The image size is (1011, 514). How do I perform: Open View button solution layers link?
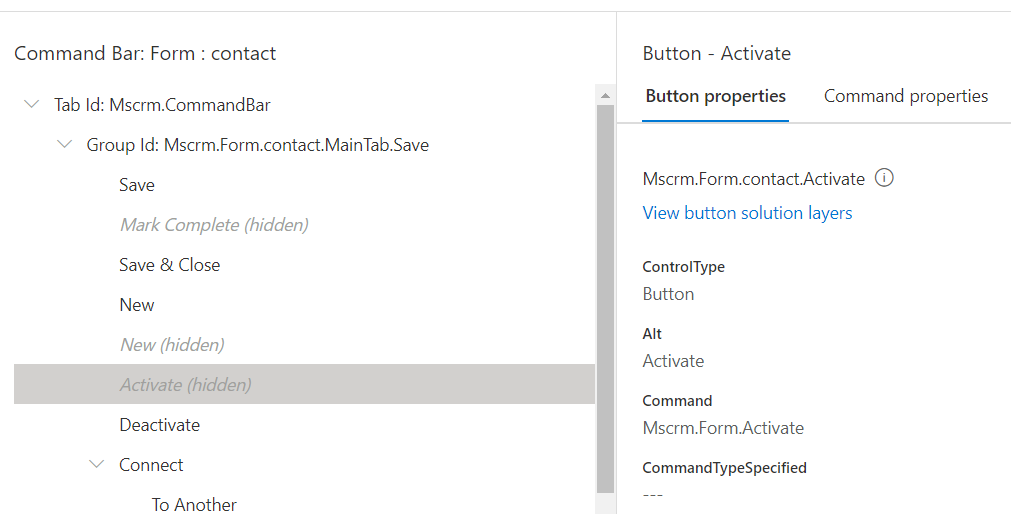(747, 212)
